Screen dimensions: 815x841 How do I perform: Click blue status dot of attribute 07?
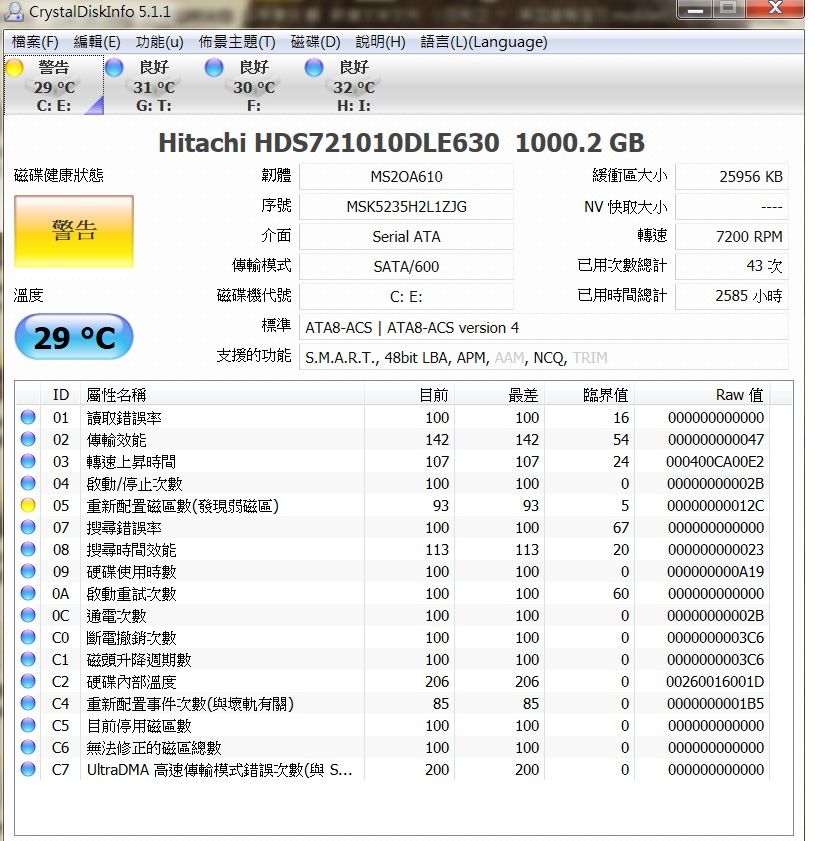pyautogui.click(x=28, y=527)
